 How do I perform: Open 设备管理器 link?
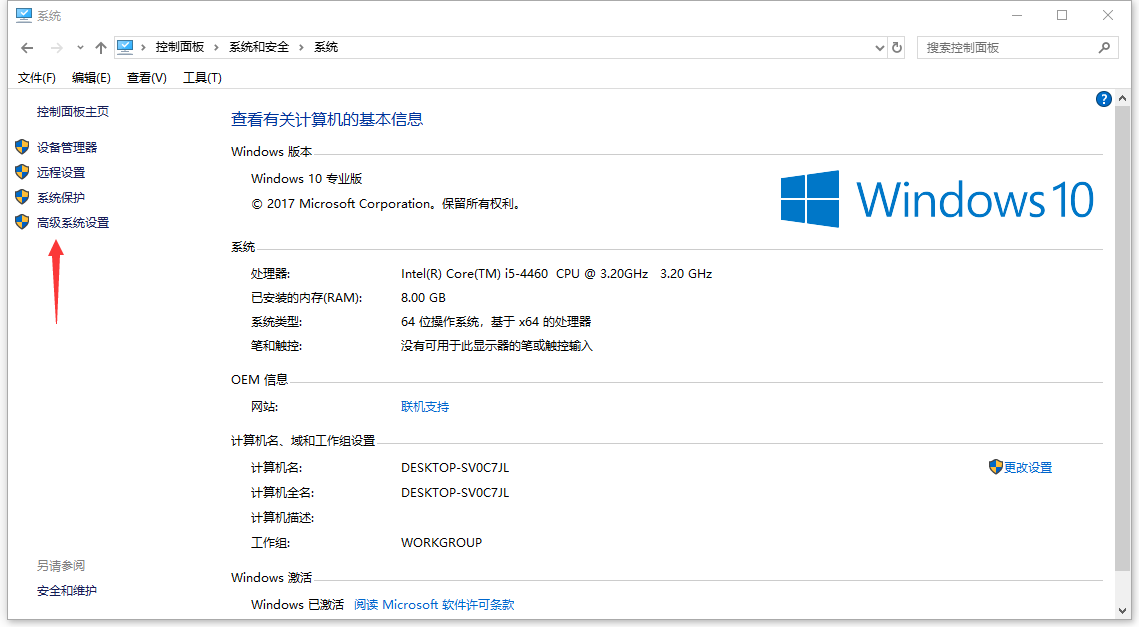[67, 147]
